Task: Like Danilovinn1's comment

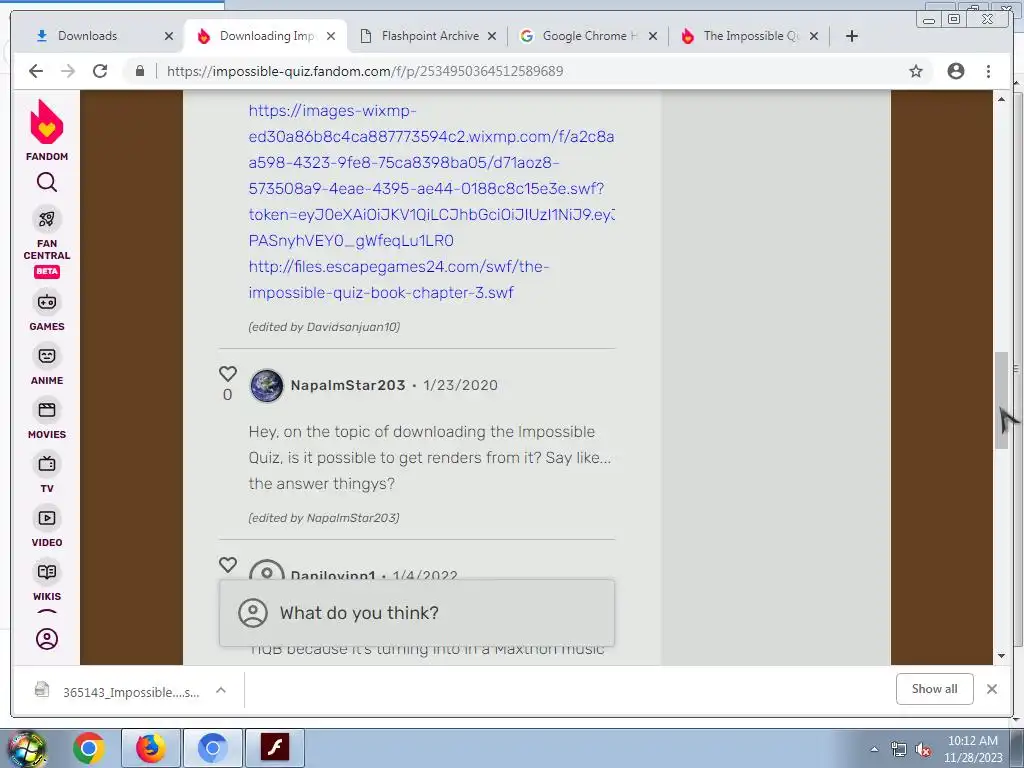Action: click(227, 564)
